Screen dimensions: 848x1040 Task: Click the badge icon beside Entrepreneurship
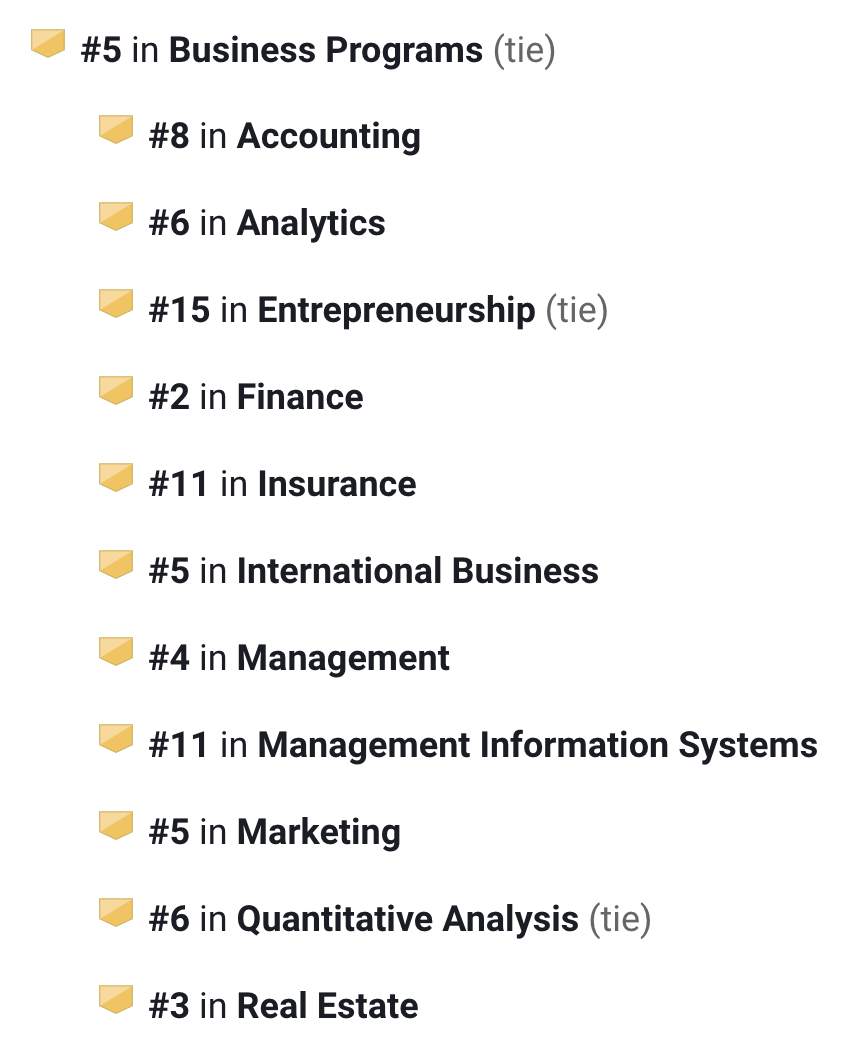point(116,304)
